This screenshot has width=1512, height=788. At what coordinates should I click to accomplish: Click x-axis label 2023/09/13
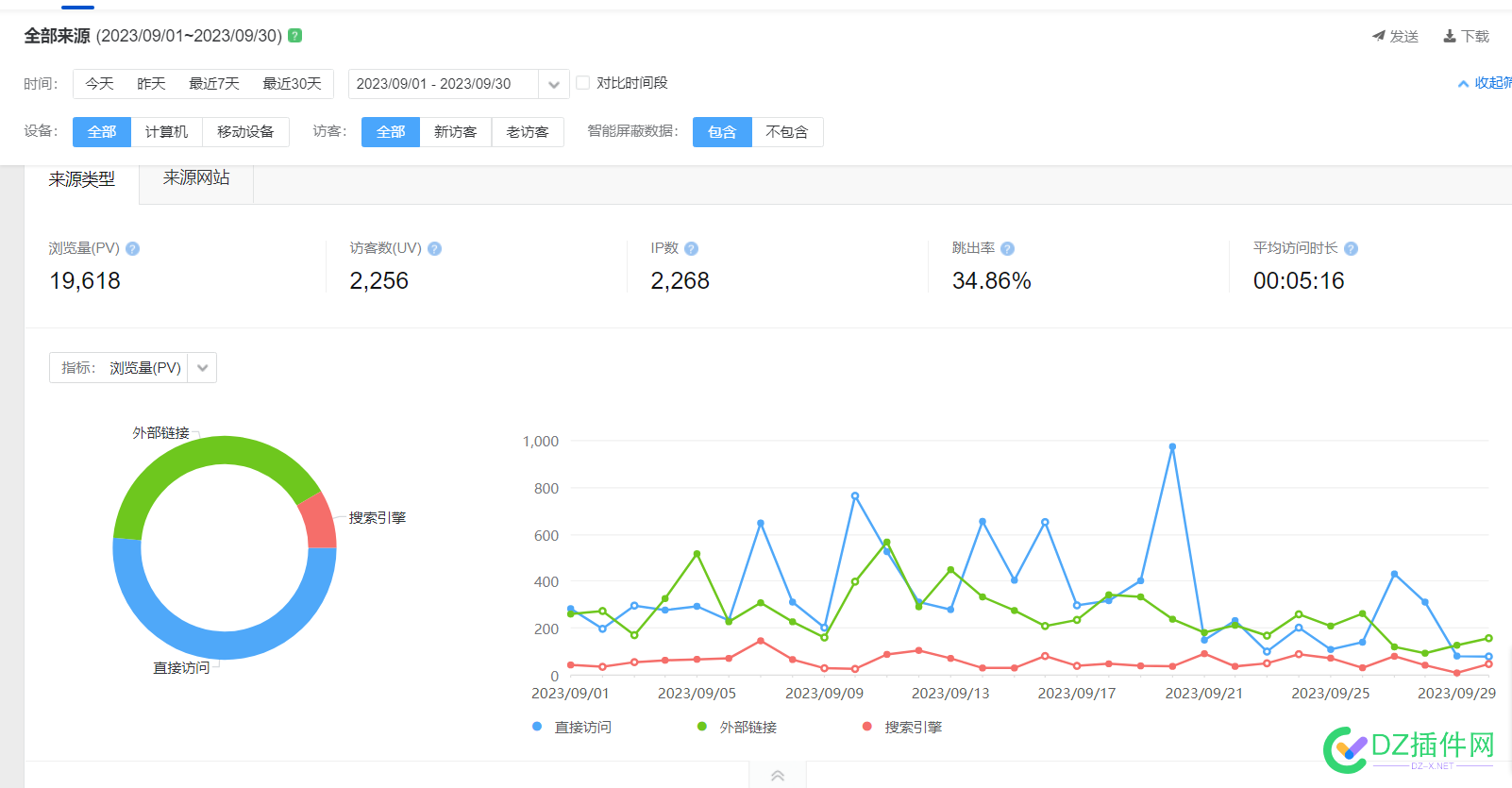pyautogui.click(x=950, y=694)
